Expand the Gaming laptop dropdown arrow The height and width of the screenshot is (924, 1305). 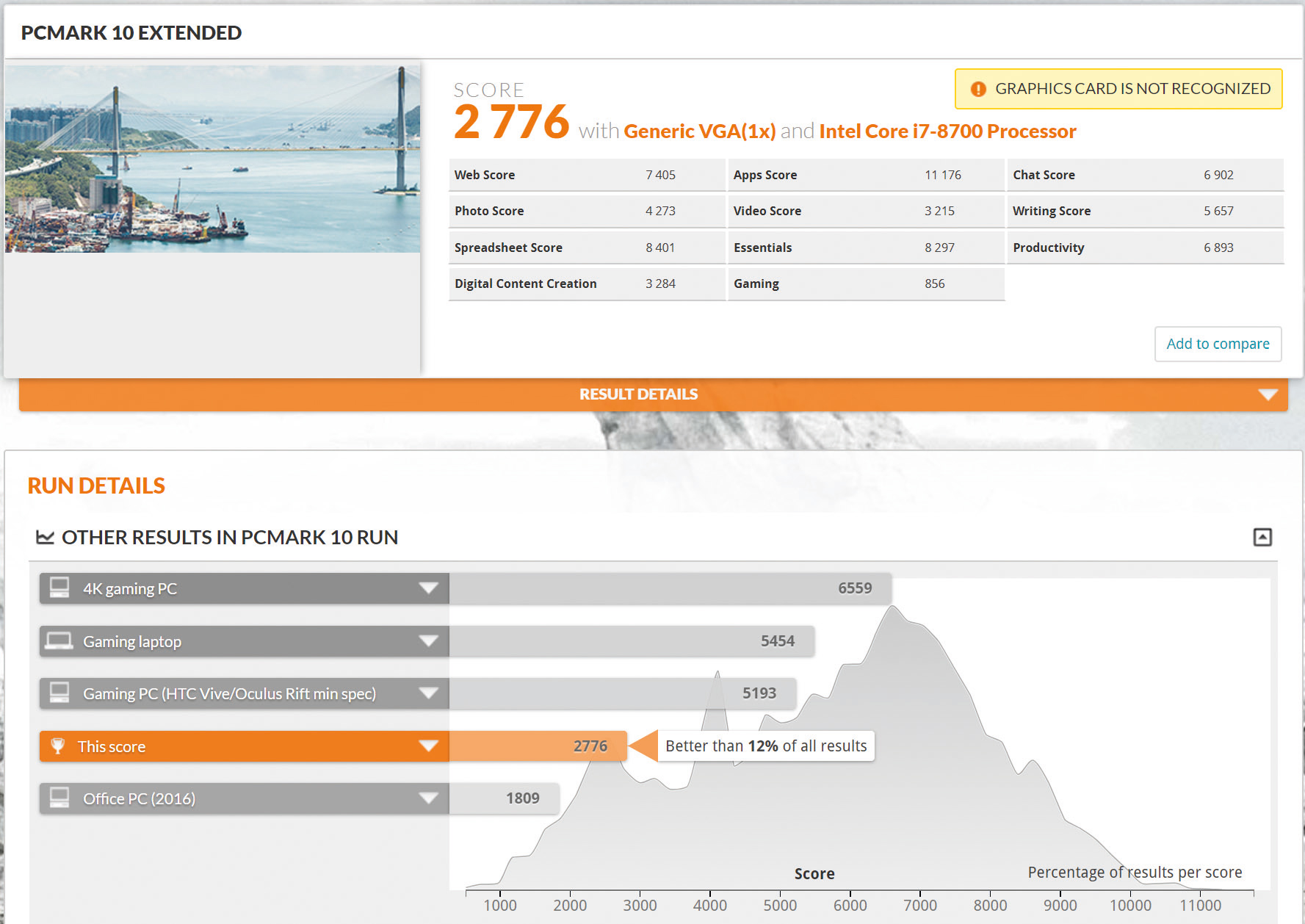[428, 641]
